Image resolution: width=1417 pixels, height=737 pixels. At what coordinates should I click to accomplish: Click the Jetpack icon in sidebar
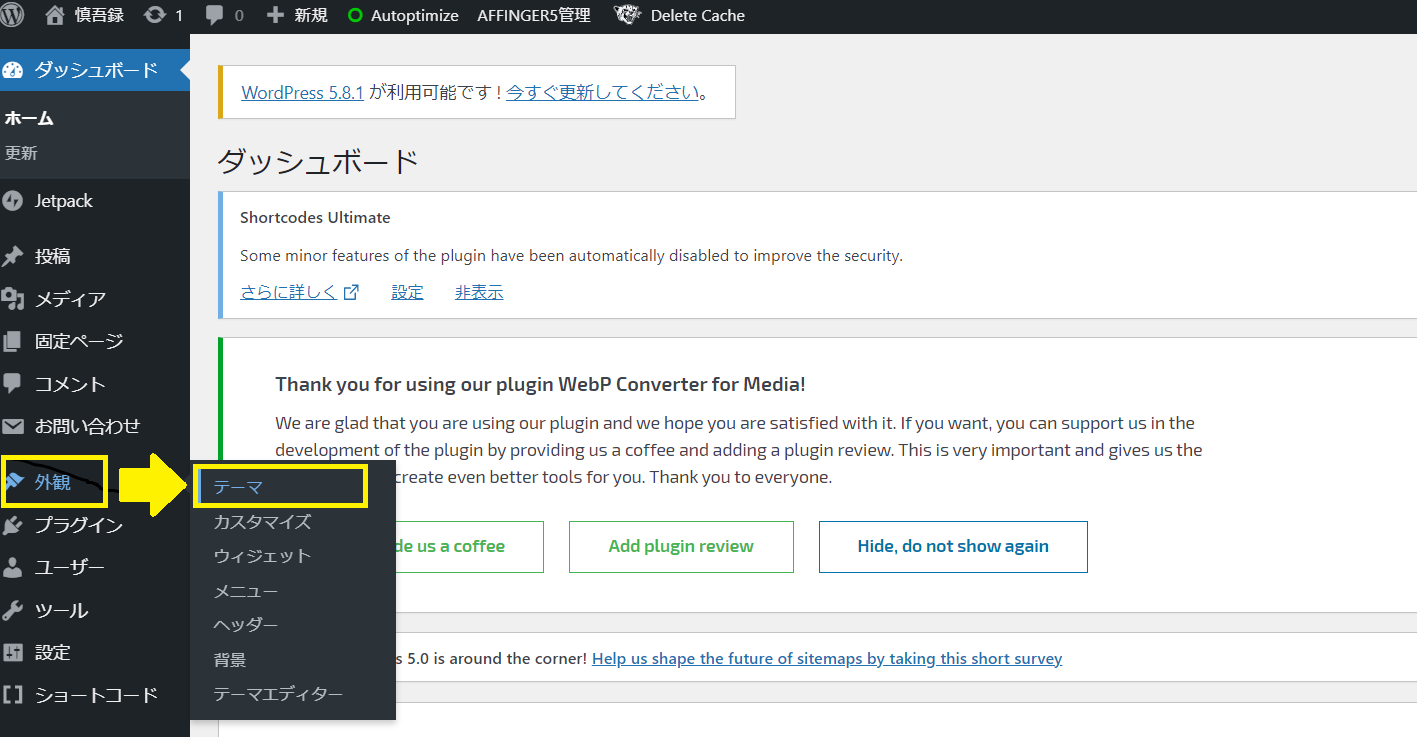13,201
